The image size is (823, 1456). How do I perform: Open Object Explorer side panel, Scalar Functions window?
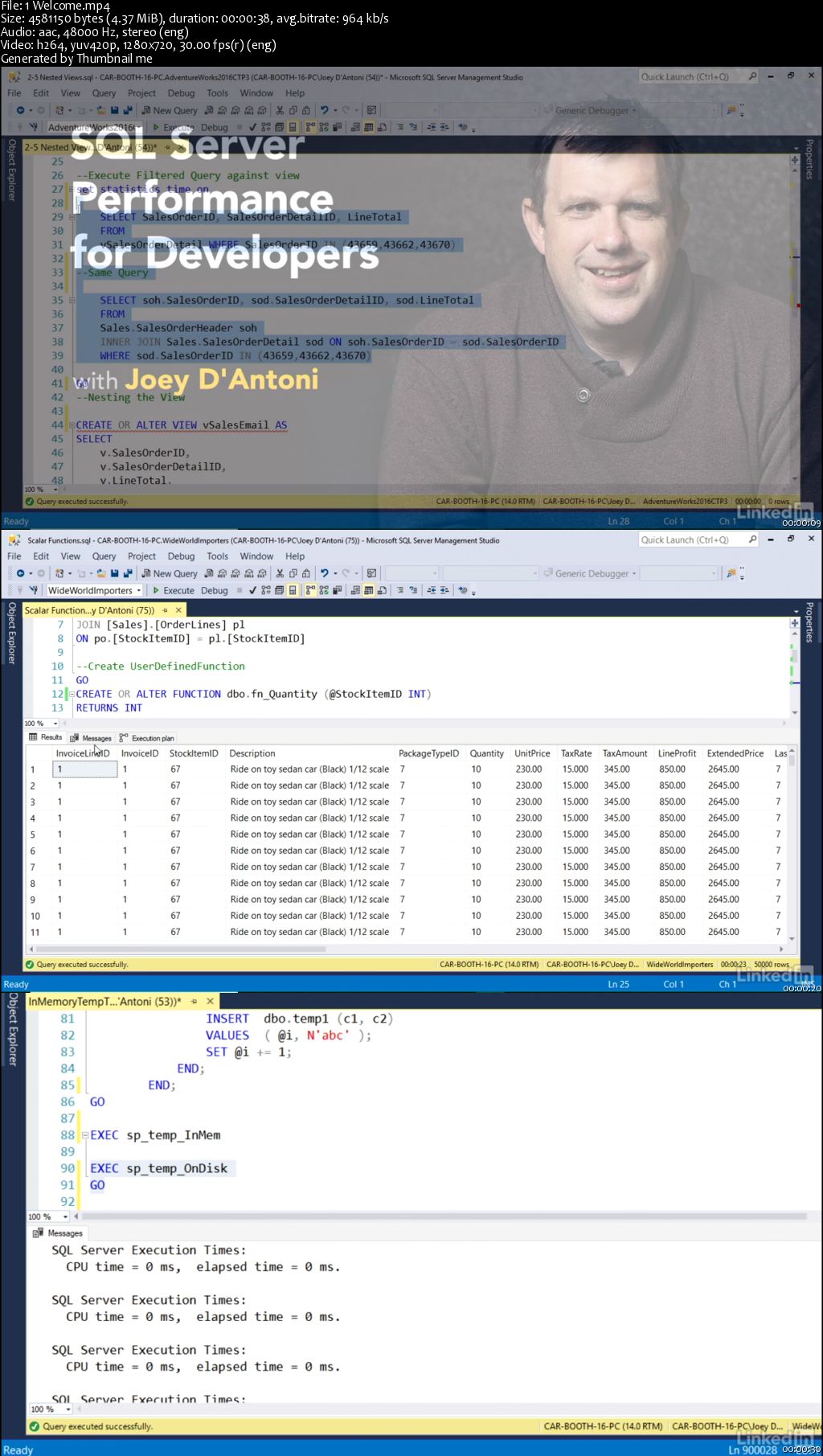coord(11,633)
